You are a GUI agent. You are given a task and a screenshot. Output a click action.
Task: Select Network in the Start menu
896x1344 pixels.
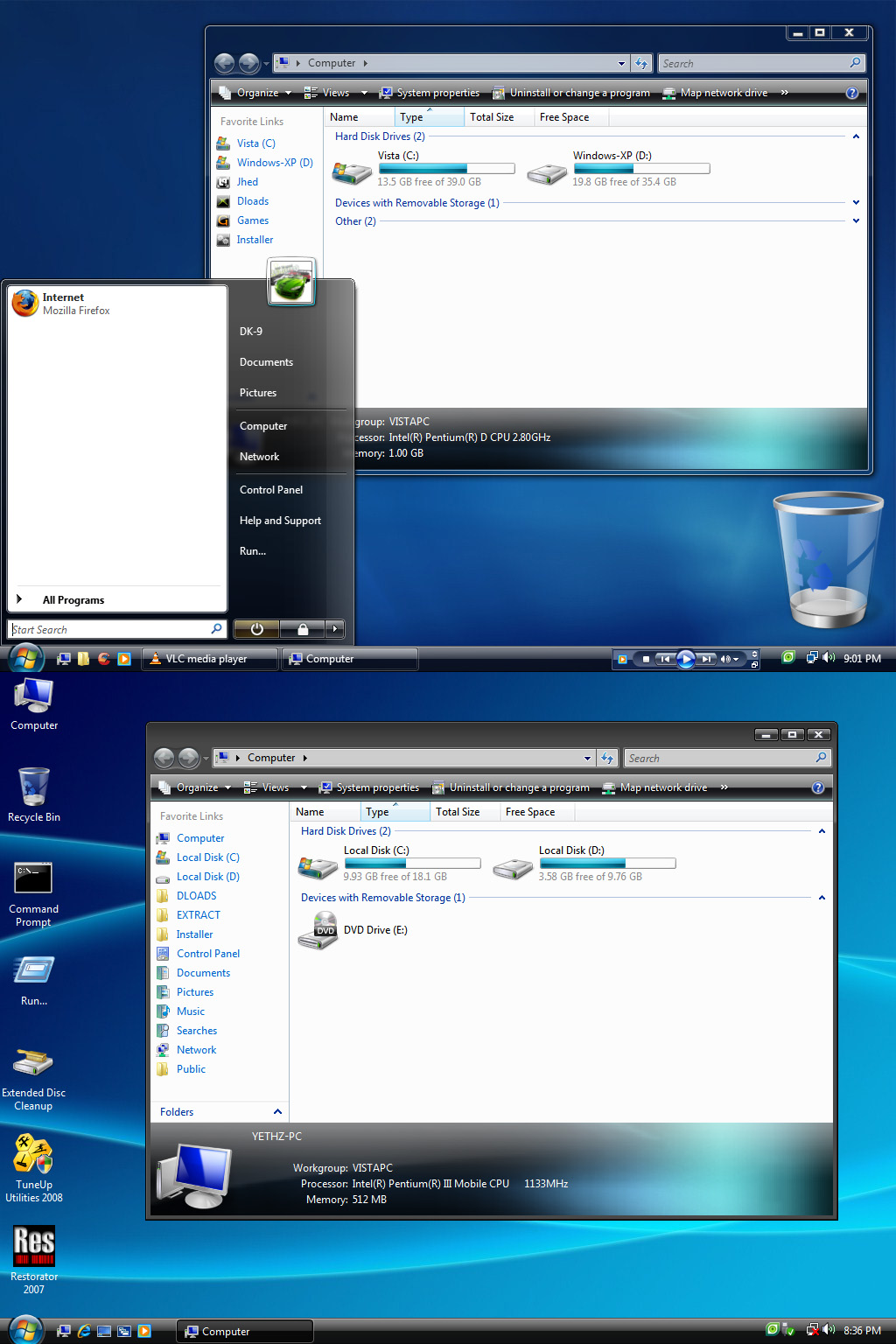pyautogui.click(x=259, y=457)
